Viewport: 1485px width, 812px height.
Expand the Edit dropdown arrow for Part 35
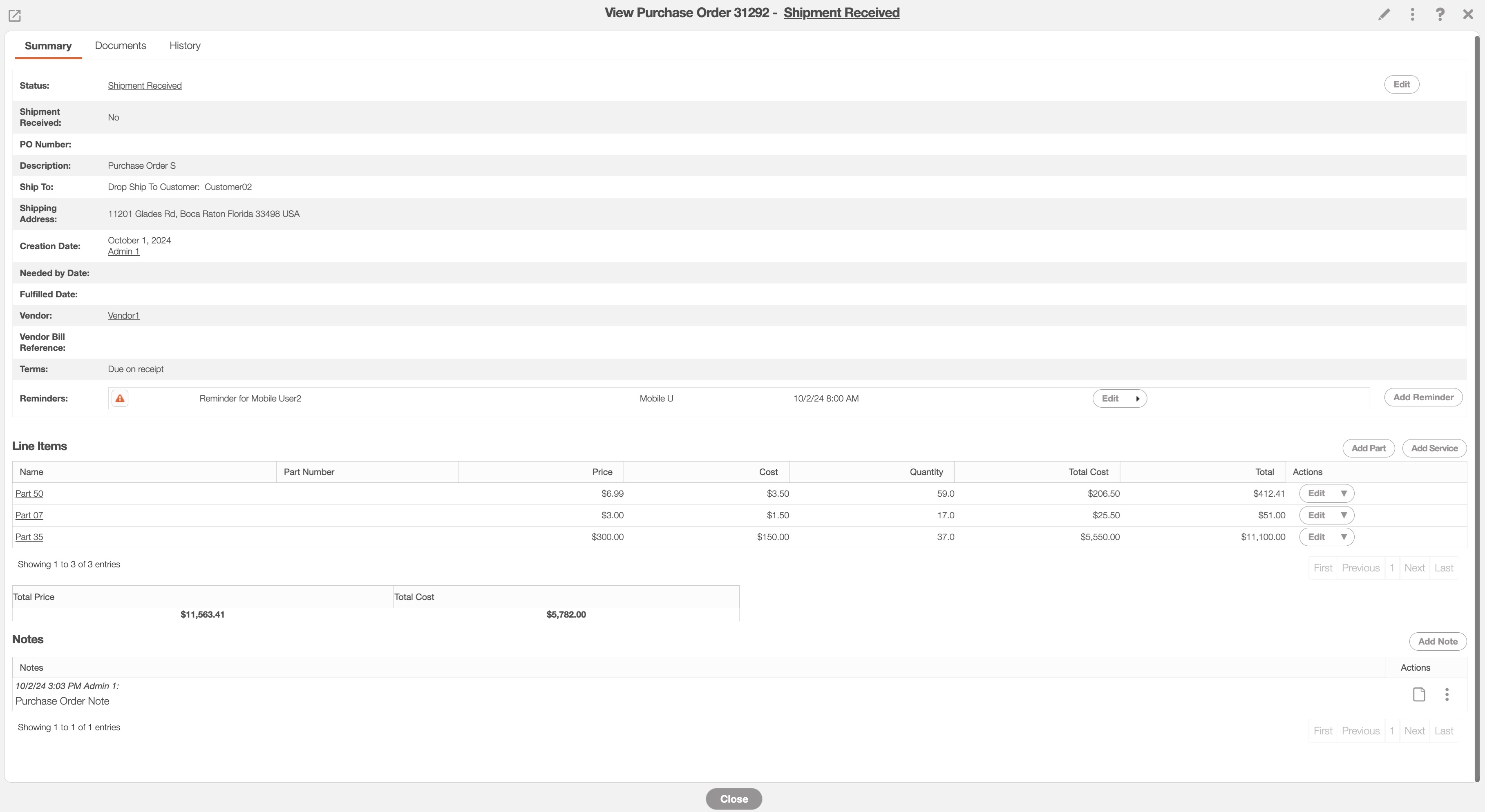[1344, 537]
